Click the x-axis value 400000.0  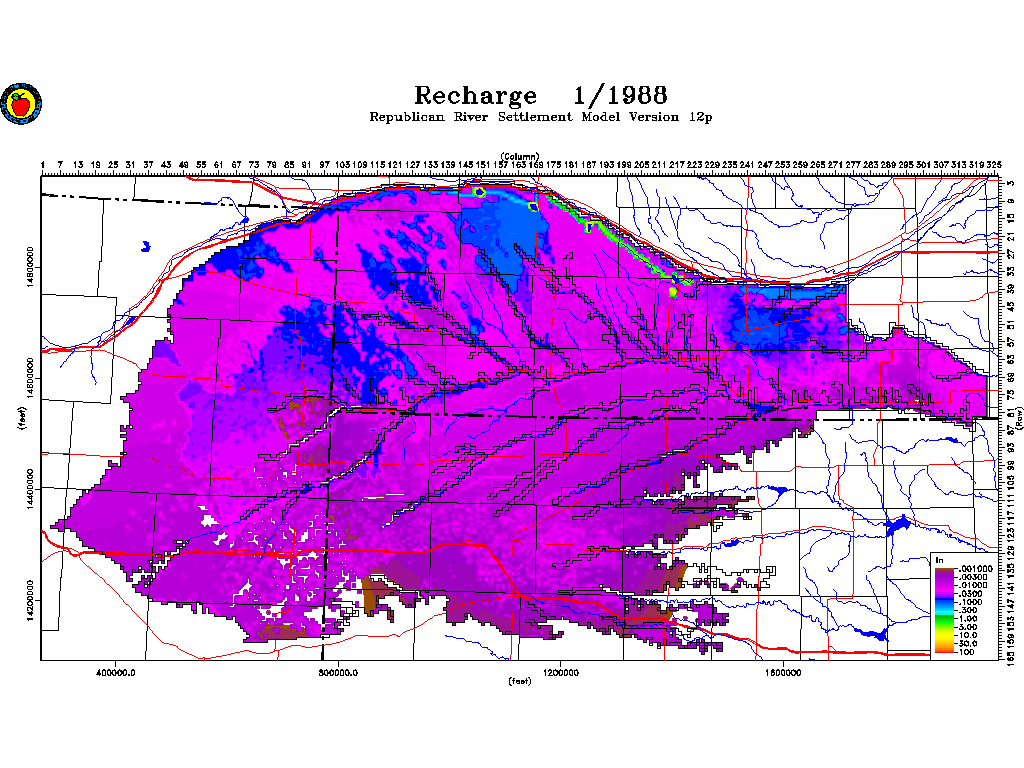point(115,673)
